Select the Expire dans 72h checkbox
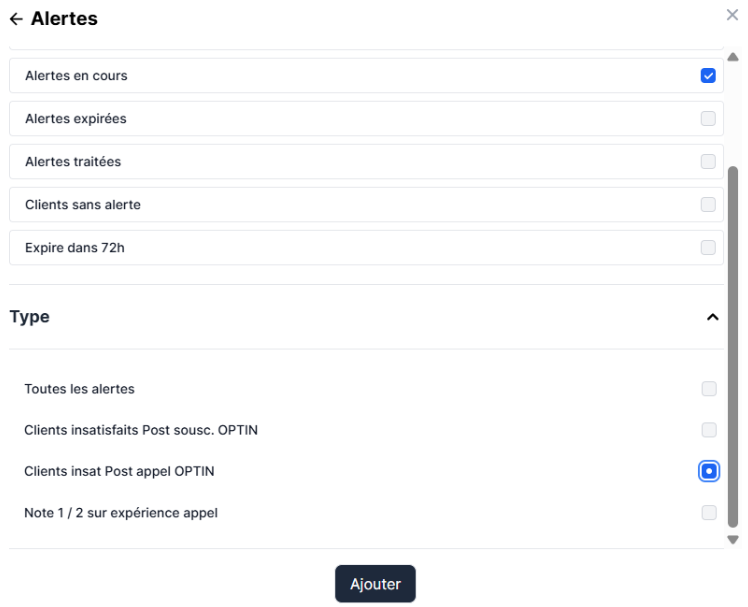The image size is (748, 607). [x=708, y=248]
